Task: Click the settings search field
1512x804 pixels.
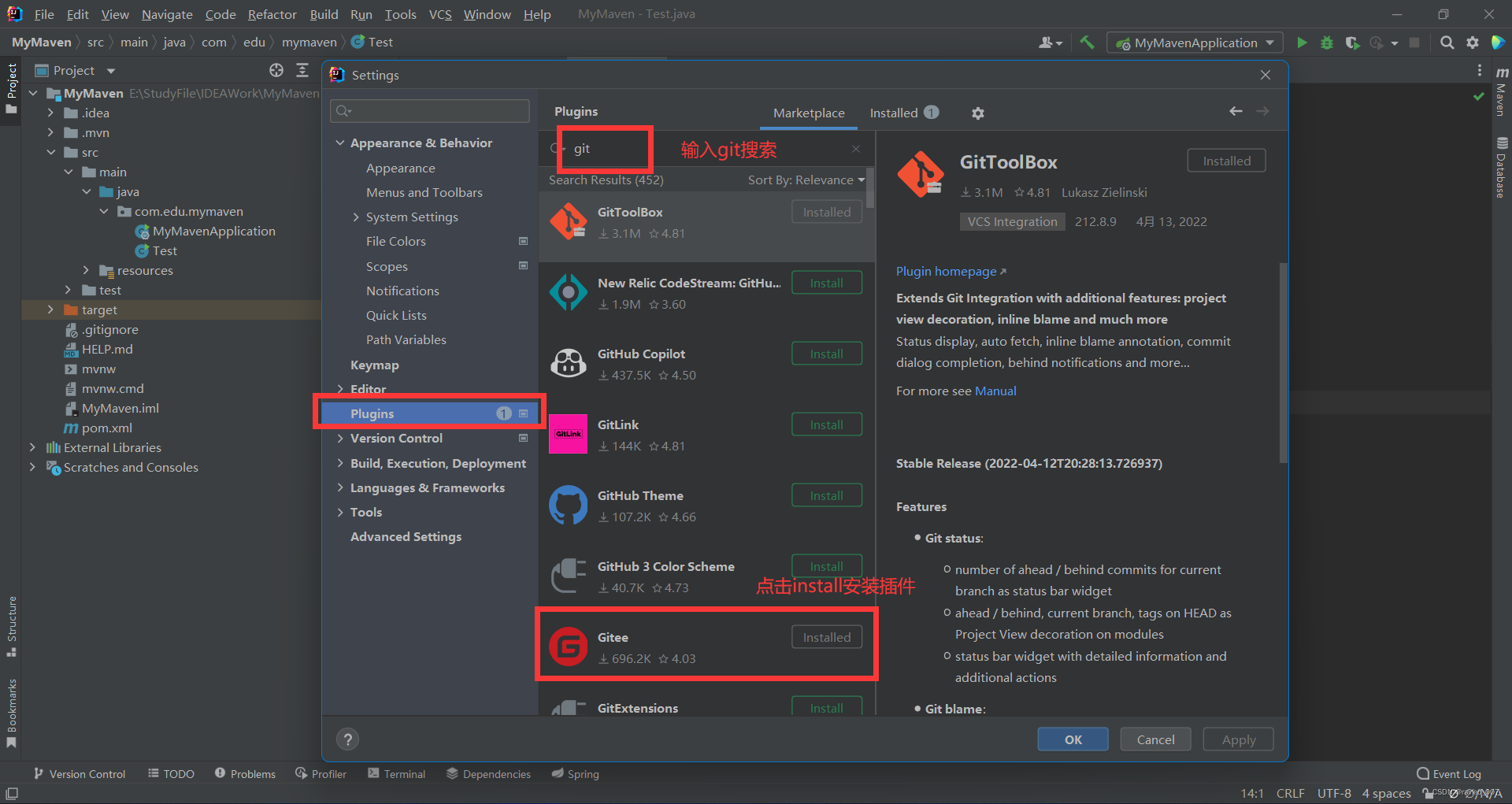Action: coord(430,111)
